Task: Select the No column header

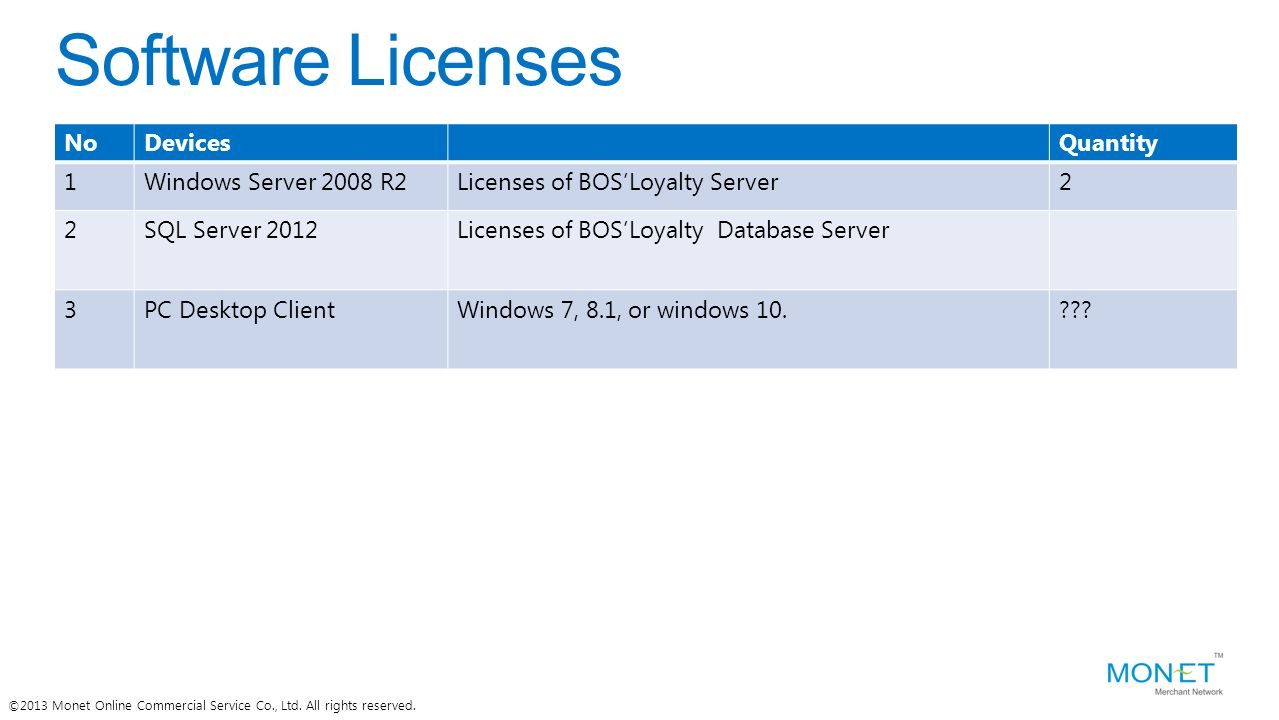Action: point(94,143)
